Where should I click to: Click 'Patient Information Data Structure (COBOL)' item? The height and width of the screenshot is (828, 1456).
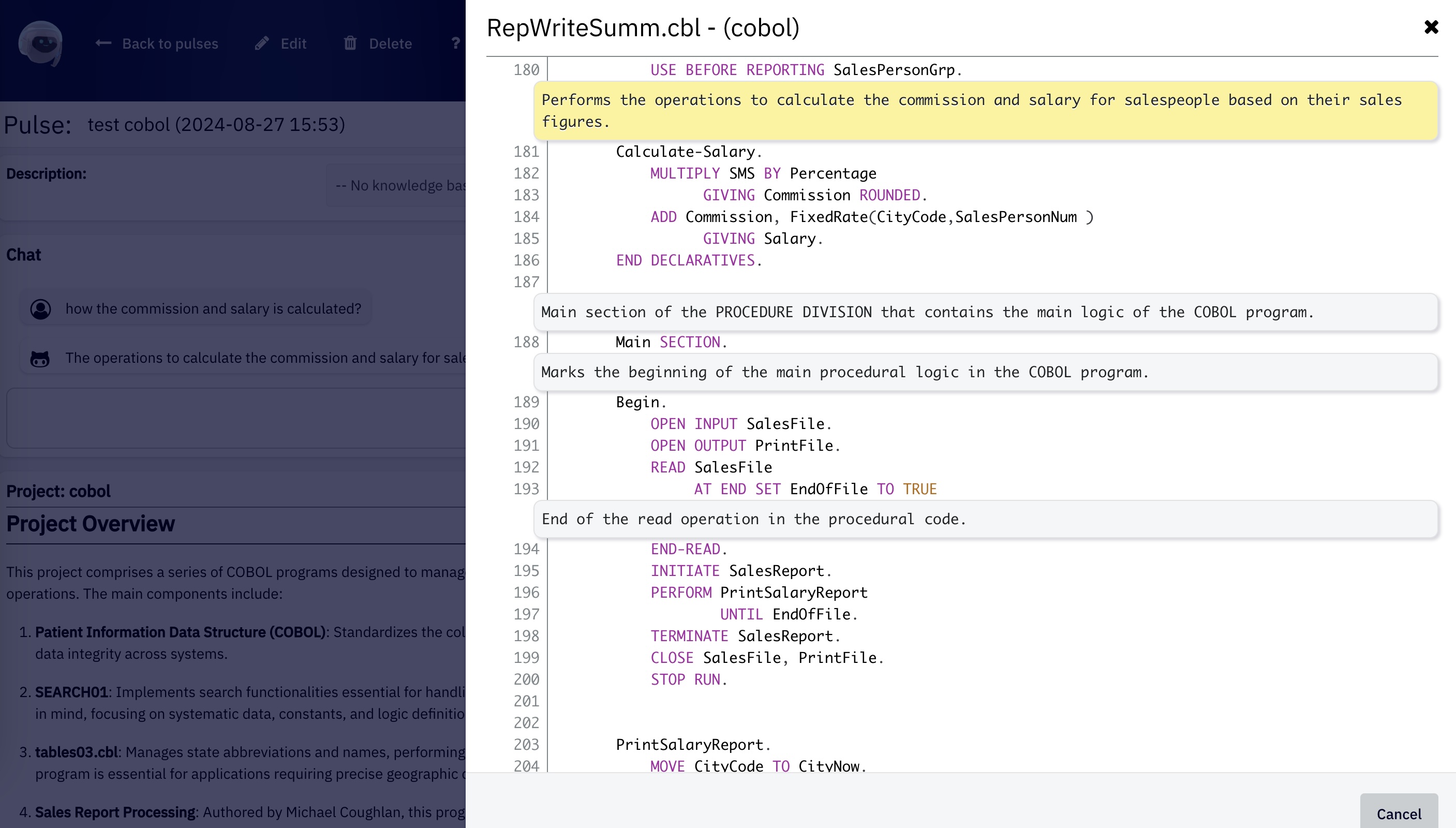coord(180,632)
